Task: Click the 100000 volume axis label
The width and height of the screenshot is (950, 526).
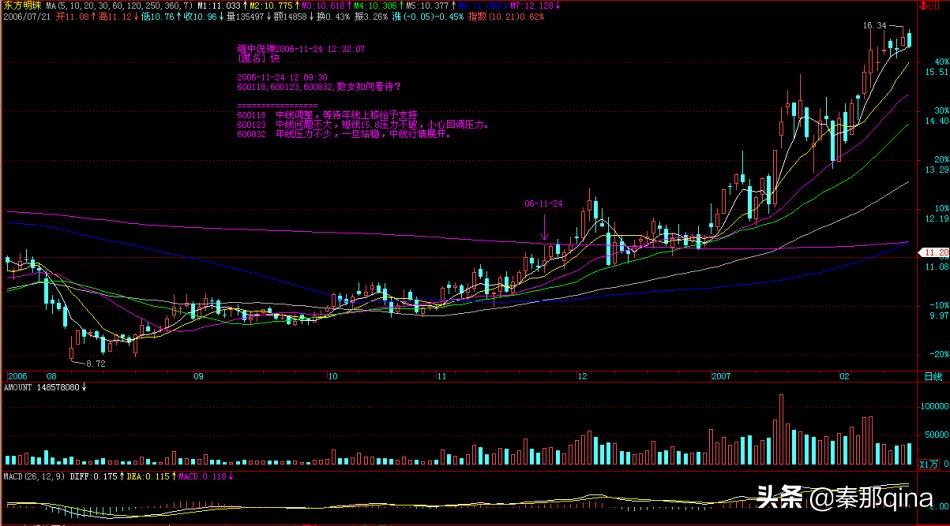Action: click(934, 408)
